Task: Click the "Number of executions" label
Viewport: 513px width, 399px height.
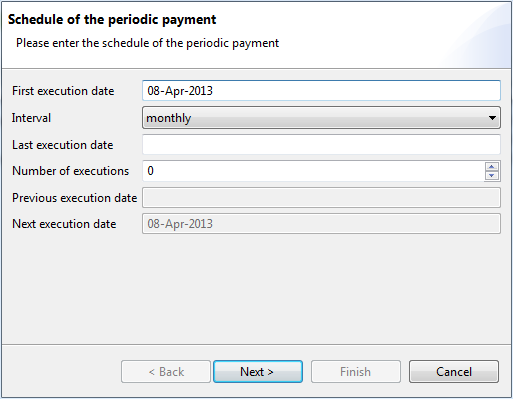Action: 70,171
